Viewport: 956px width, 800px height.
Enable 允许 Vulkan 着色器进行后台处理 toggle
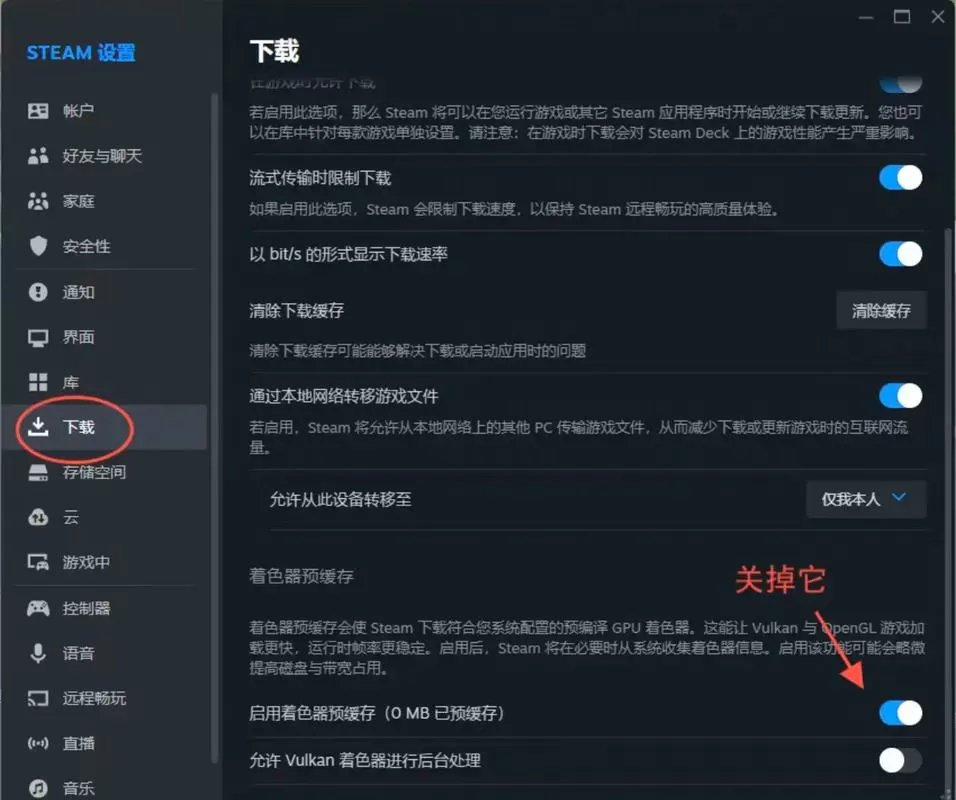coord(901,760)
